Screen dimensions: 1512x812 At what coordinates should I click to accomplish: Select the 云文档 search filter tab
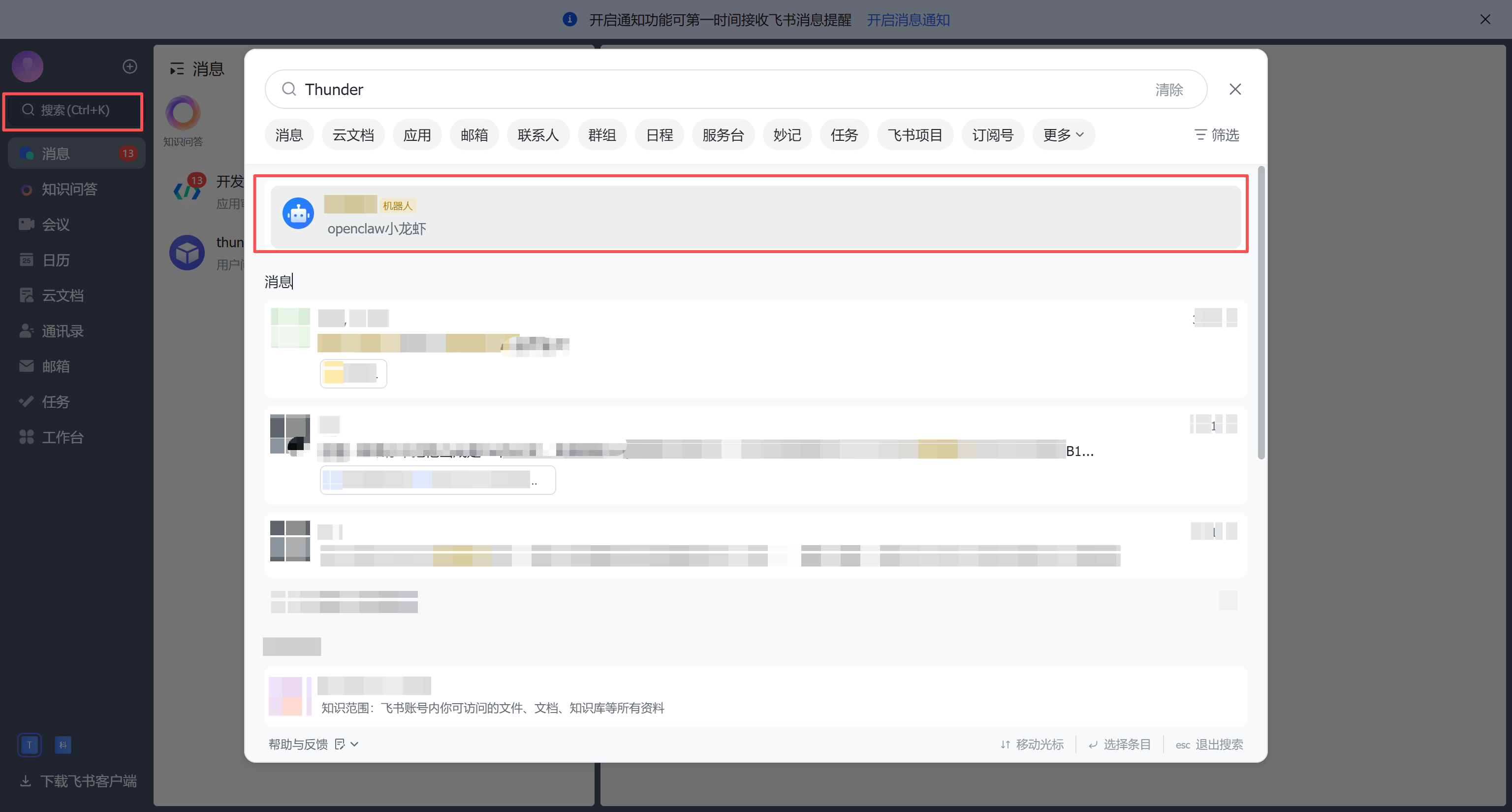point(353,135)
